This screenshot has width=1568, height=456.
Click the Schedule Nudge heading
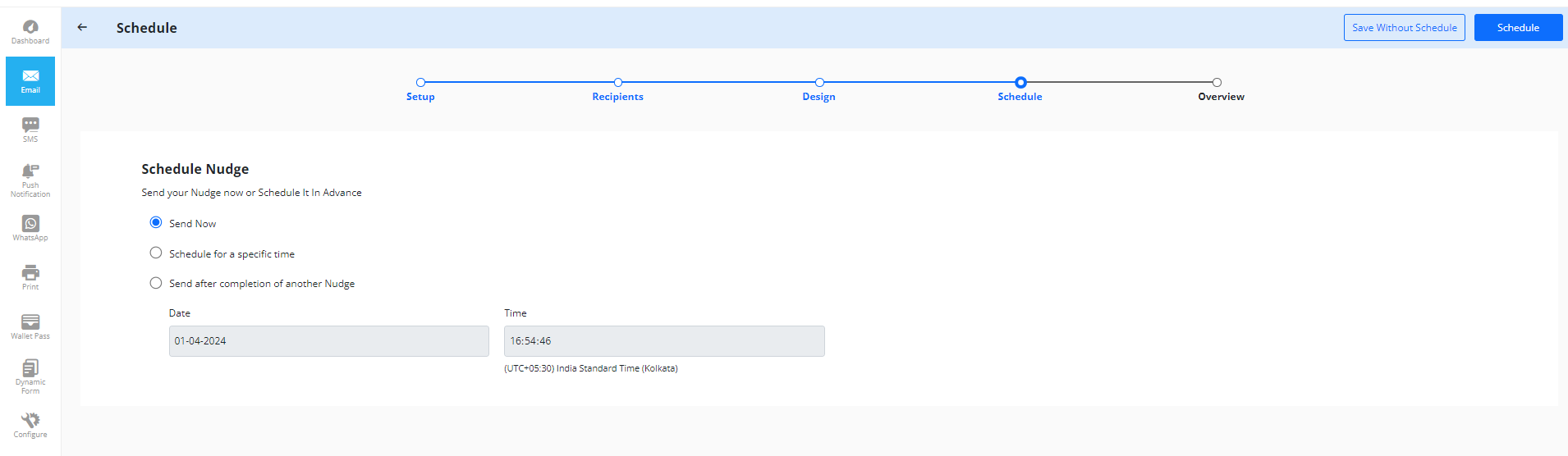pos(195,169)
